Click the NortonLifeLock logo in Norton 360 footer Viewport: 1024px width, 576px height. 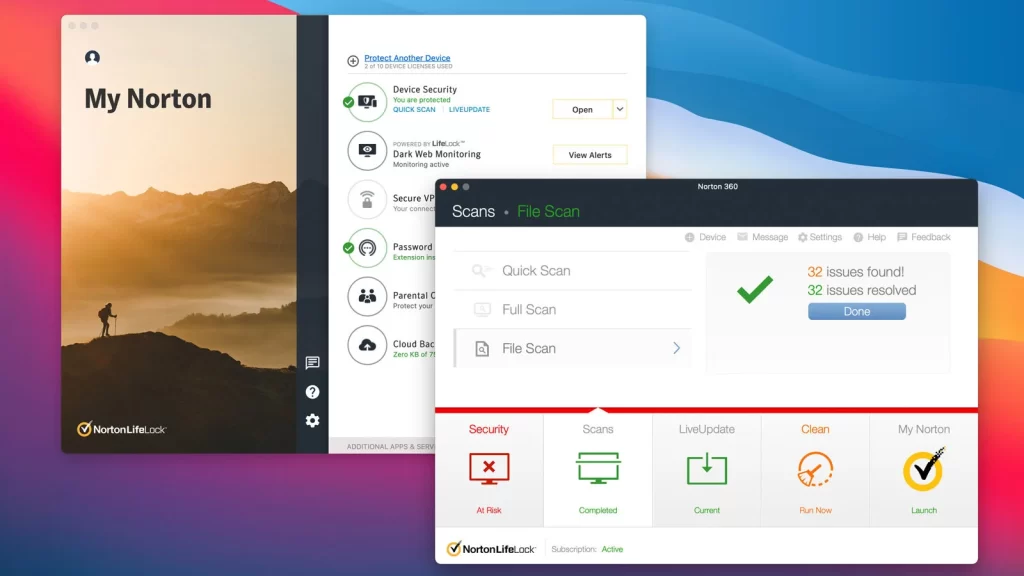(491, 549)
